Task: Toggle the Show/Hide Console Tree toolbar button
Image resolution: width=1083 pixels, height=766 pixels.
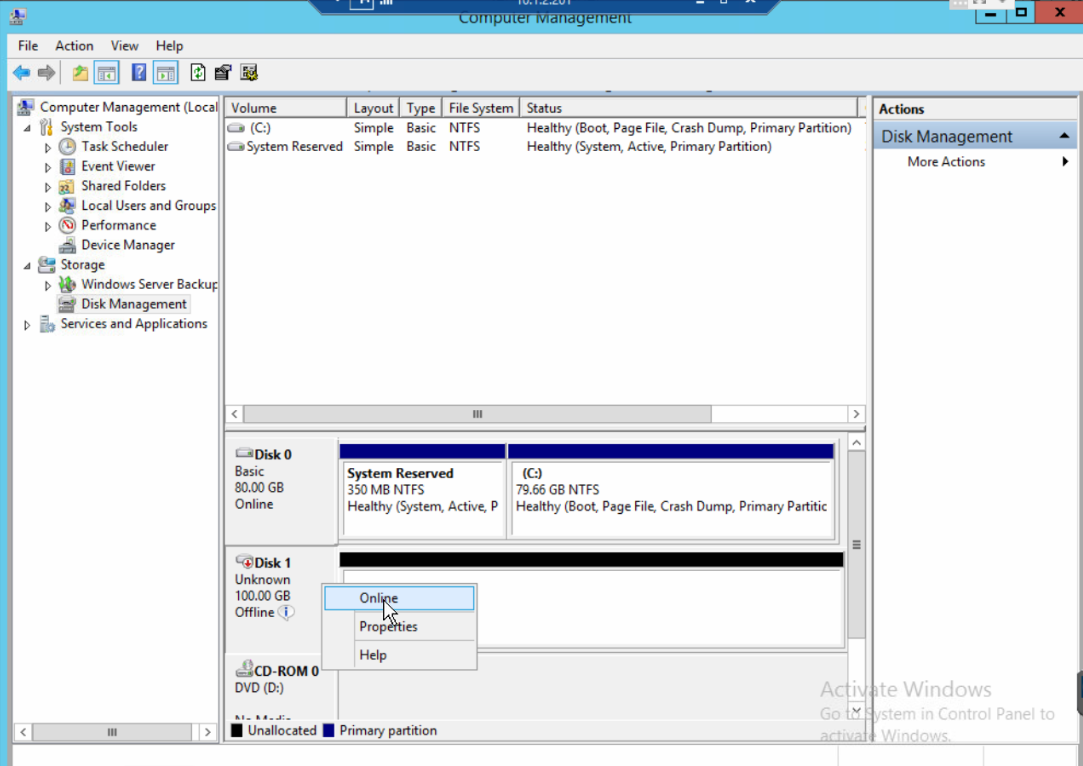Action: point(106,73)
